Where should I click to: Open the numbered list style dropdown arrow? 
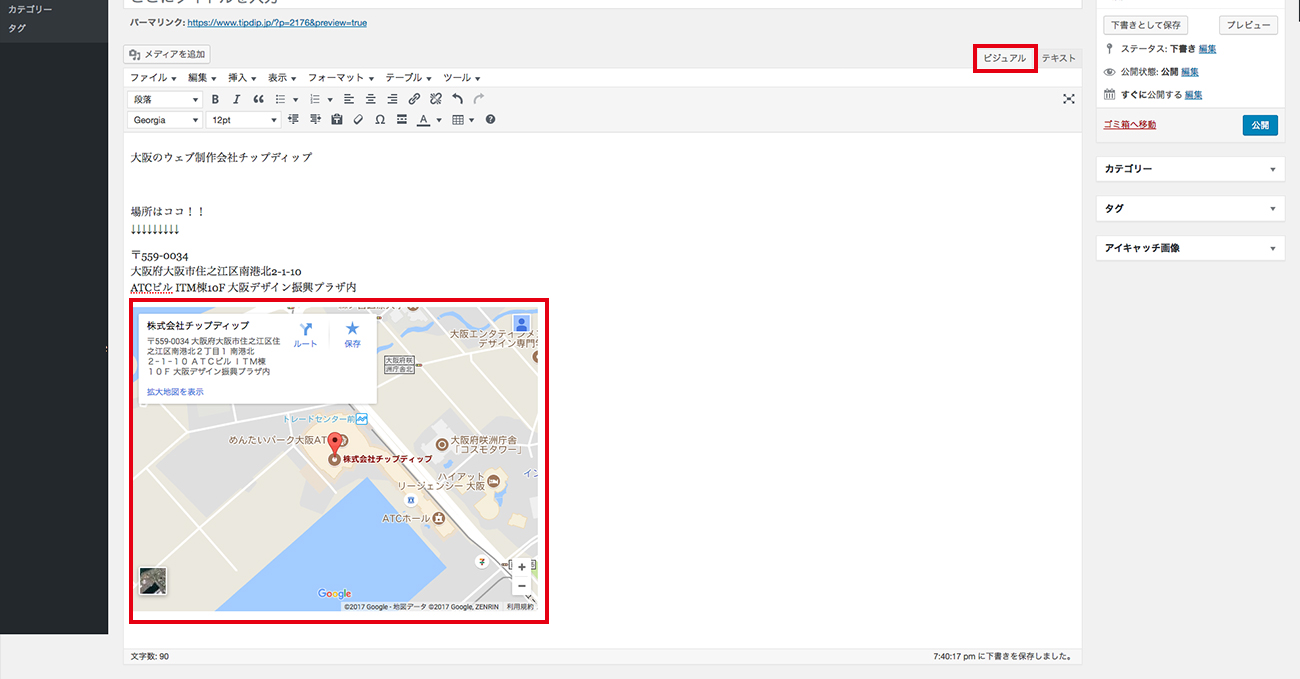pos(330,100)
